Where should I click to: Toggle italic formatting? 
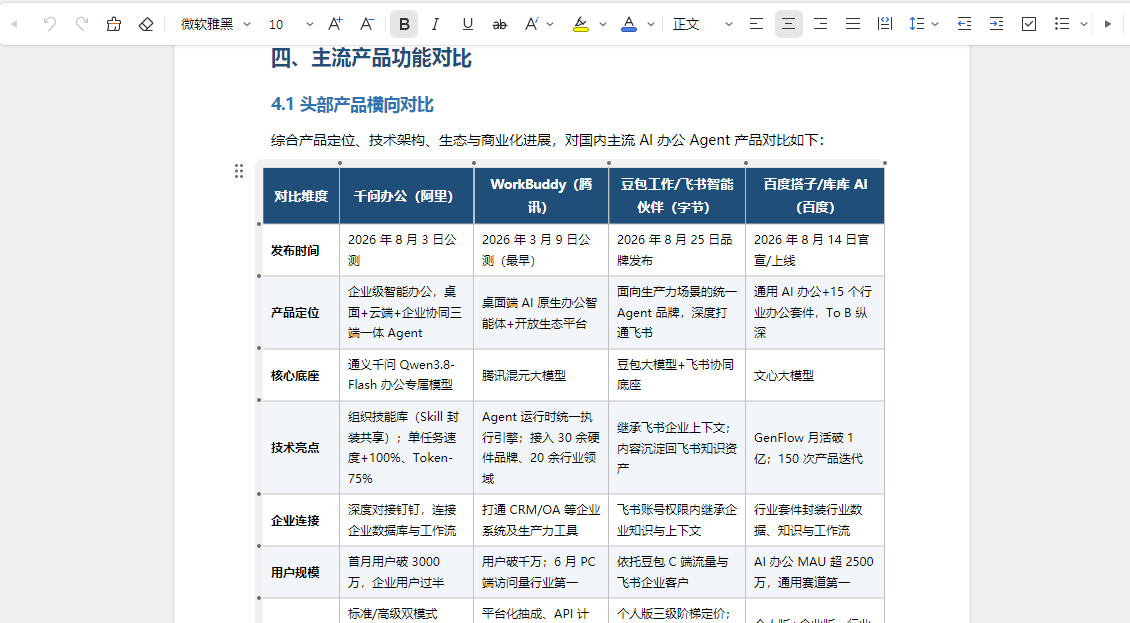(435, 24)
